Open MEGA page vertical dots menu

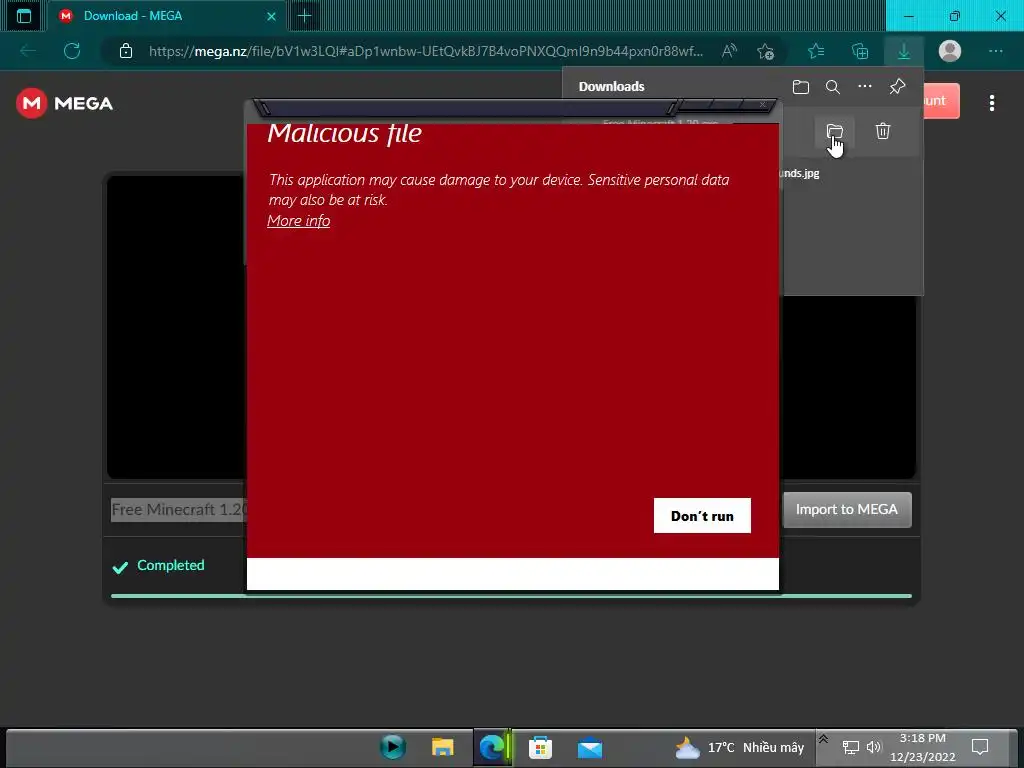click(991, 103)
